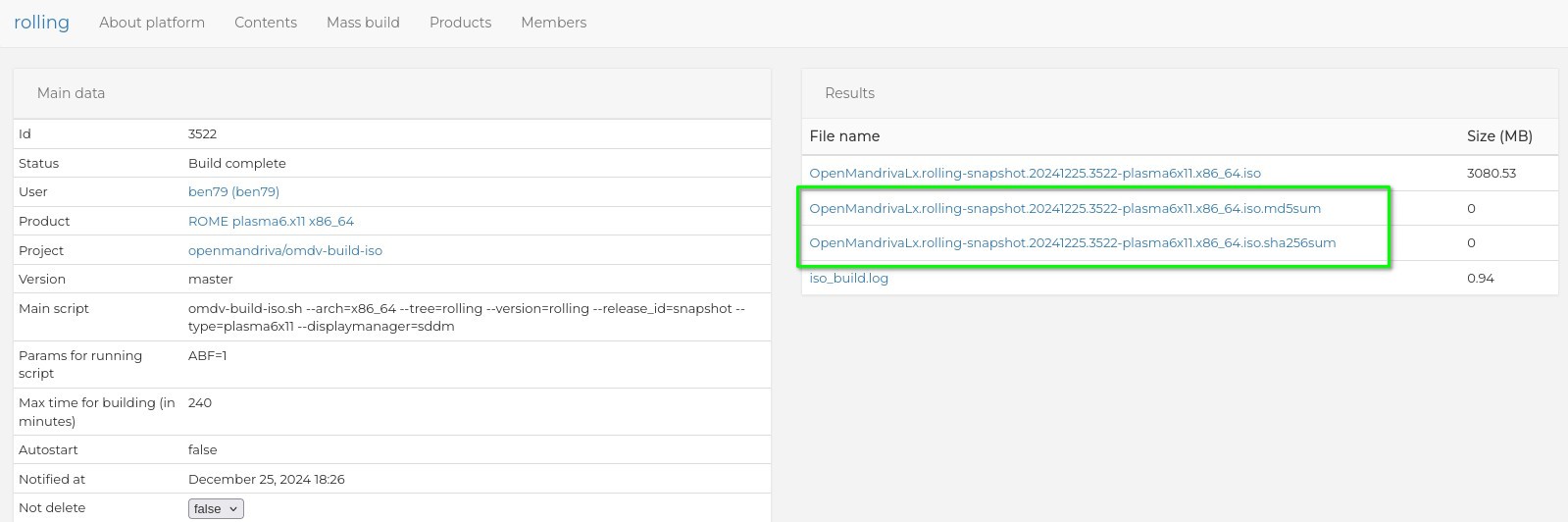This screenshot has width=1568, height=522.
Task: Select the max build time value 240
Action: pyautogui.click(x=200, y=402)
